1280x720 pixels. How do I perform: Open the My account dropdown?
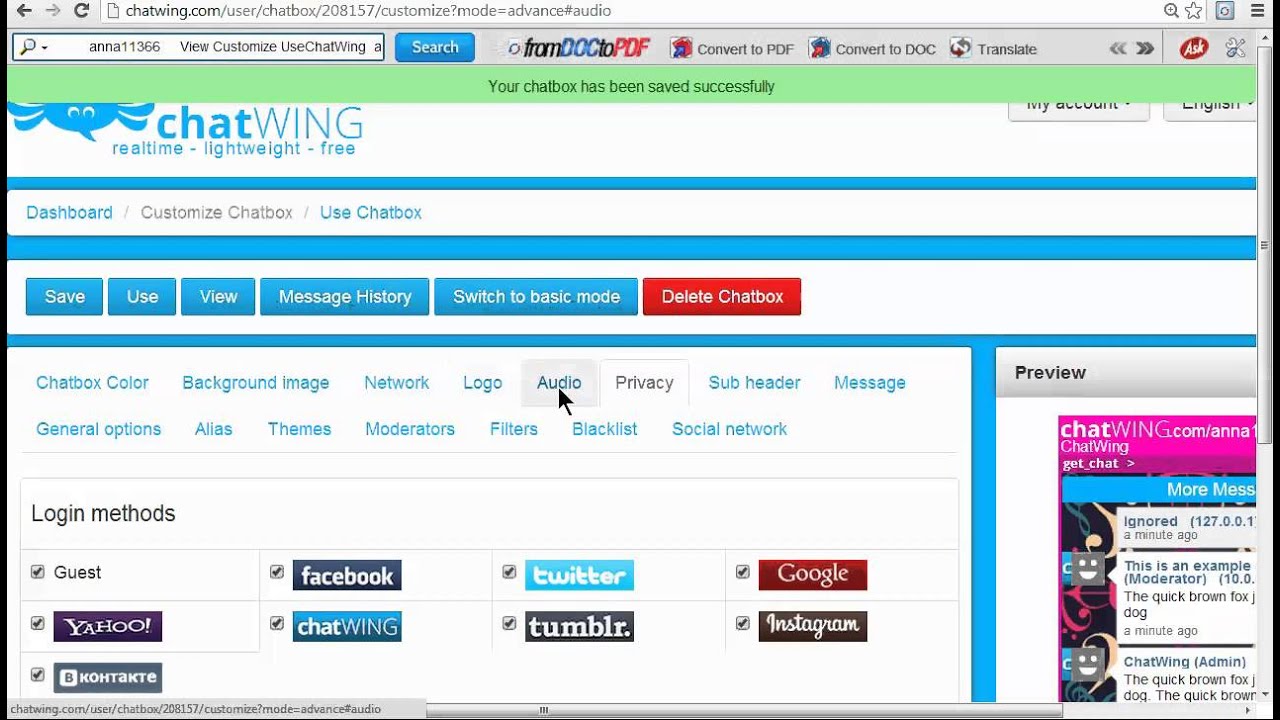click(x=1079, y=106)
